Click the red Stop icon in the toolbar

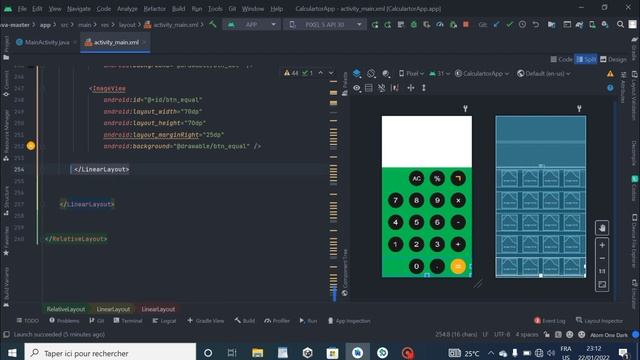tap(466, 24)
